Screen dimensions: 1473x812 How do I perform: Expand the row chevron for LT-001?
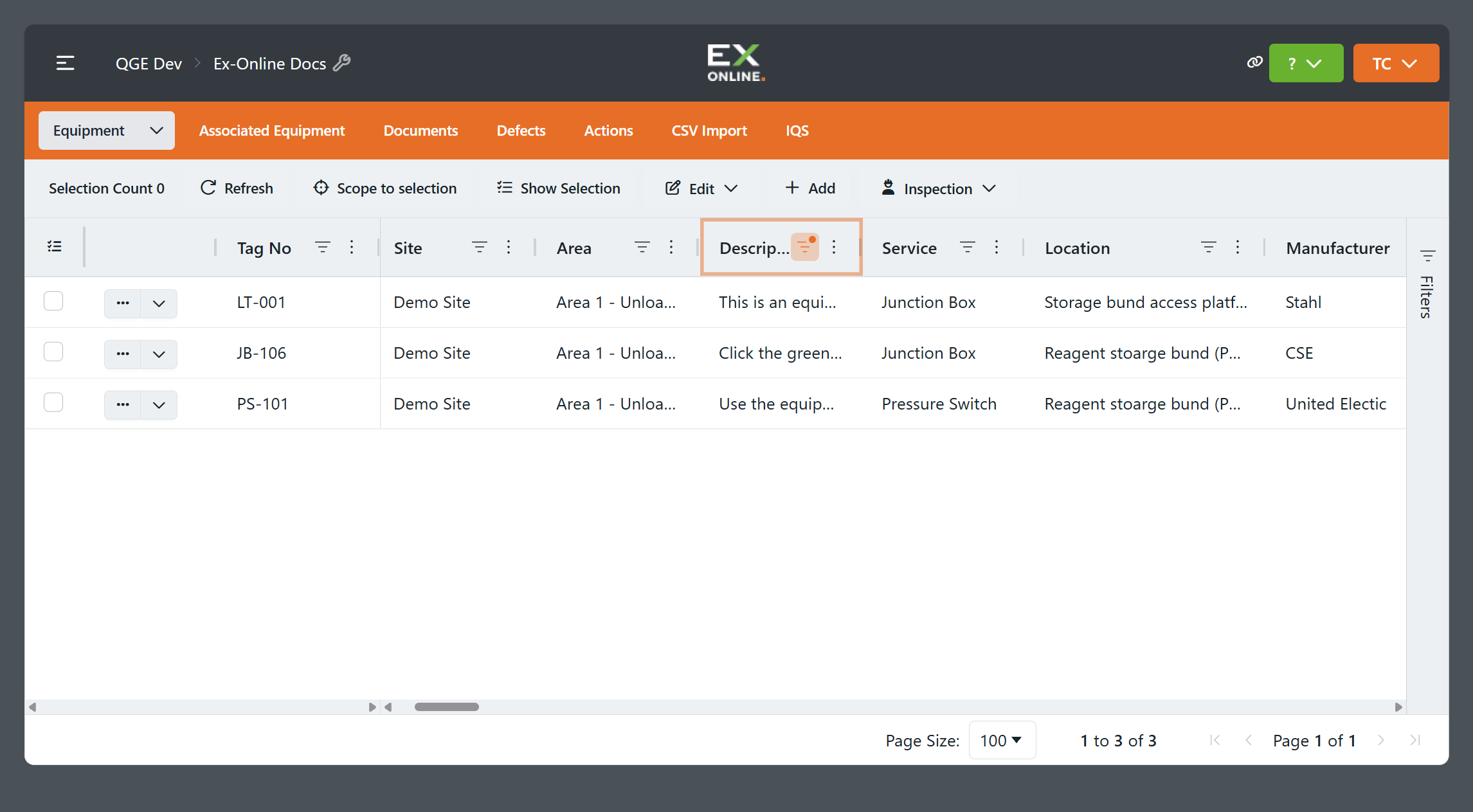tap(159, 303)
